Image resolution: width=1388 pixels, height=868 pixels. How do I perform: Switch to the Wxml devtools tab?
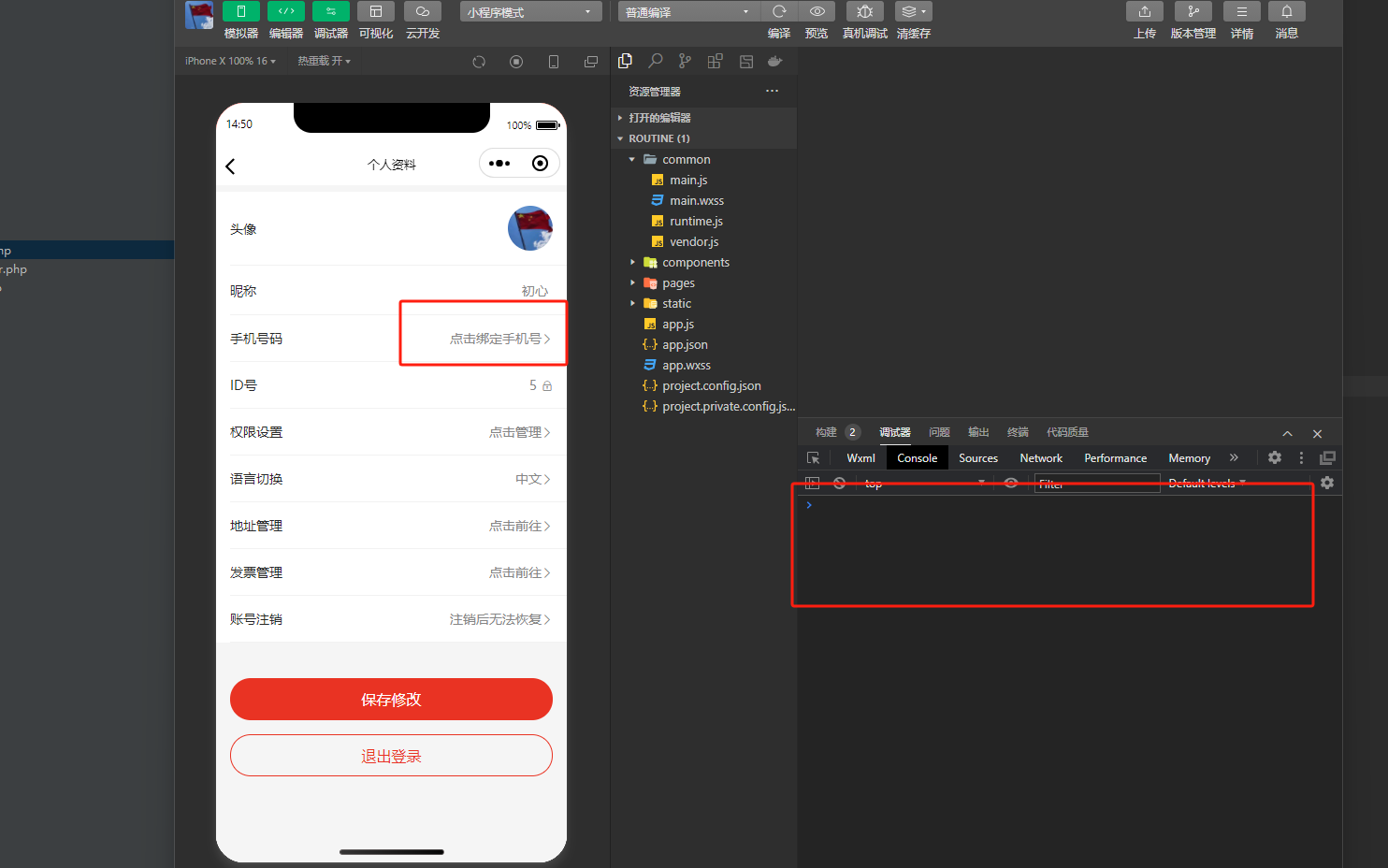[x=860, y=458]
